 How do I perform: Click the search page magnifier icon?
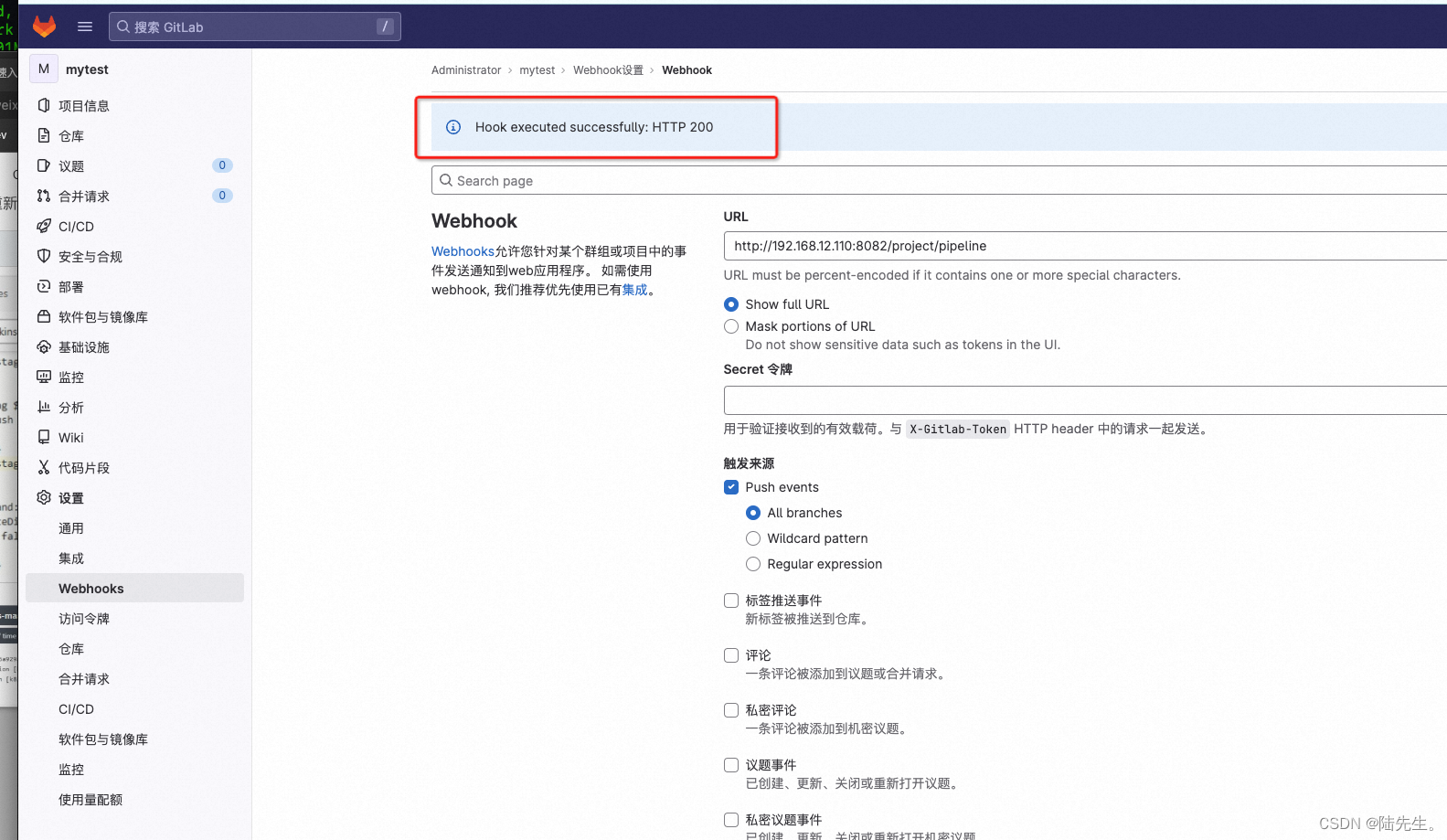(x=446, y=180)
